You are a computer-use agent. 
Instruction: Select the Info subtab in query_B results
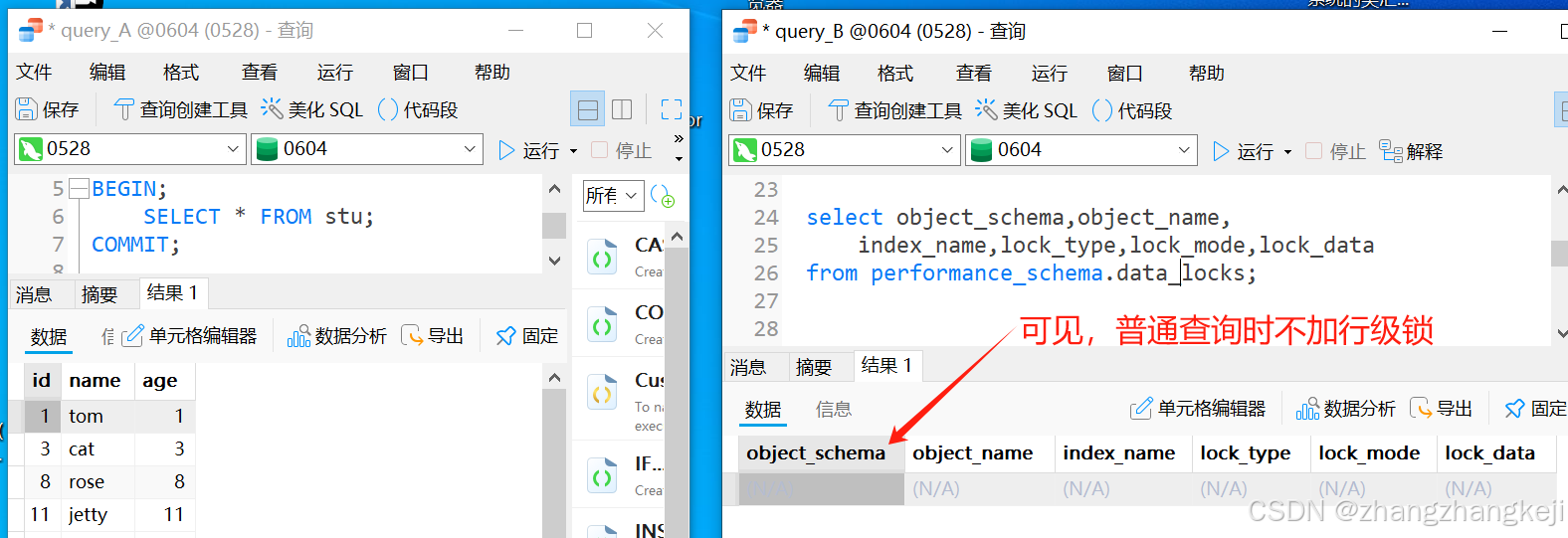pos(834,409)
